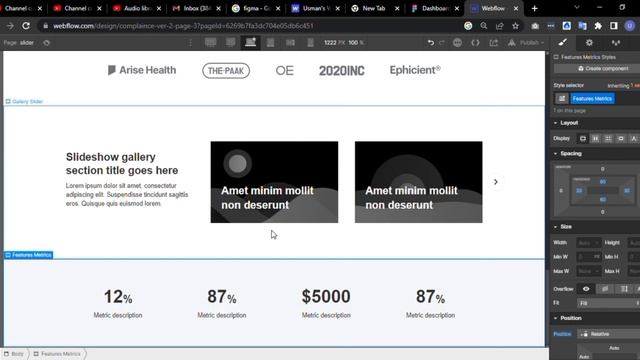Set display to Grid
The width and height of the screenshot is (640, 360).
click(608, 139)
